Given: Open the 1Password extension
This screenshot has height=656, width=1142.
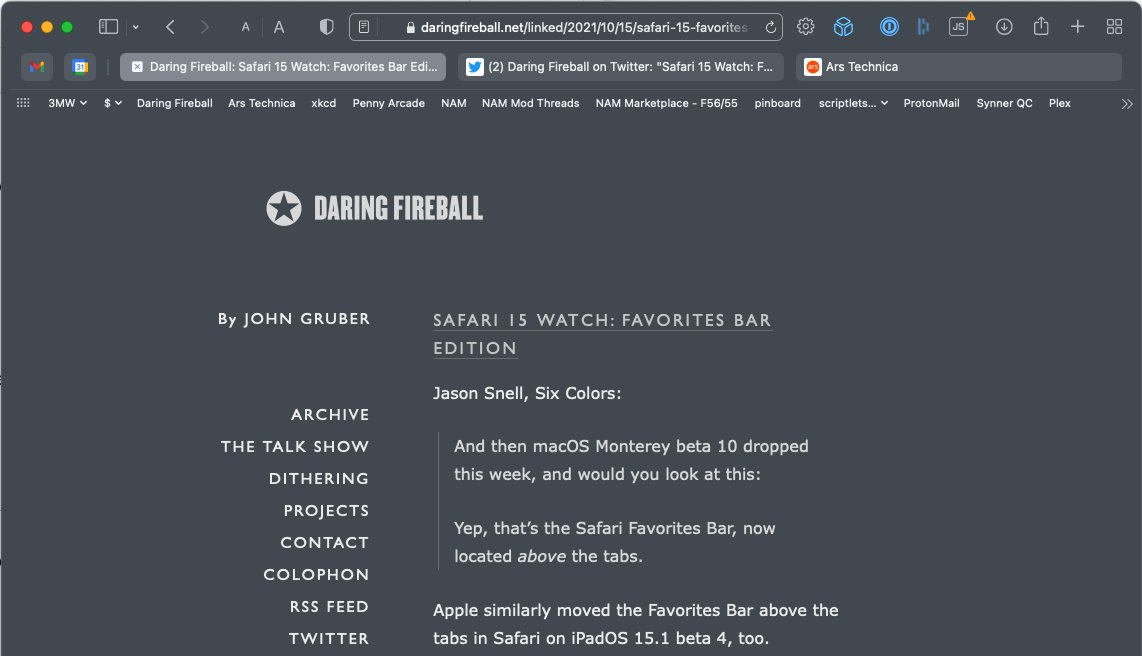Looking at the screenshot, I should tap(889, 27).
